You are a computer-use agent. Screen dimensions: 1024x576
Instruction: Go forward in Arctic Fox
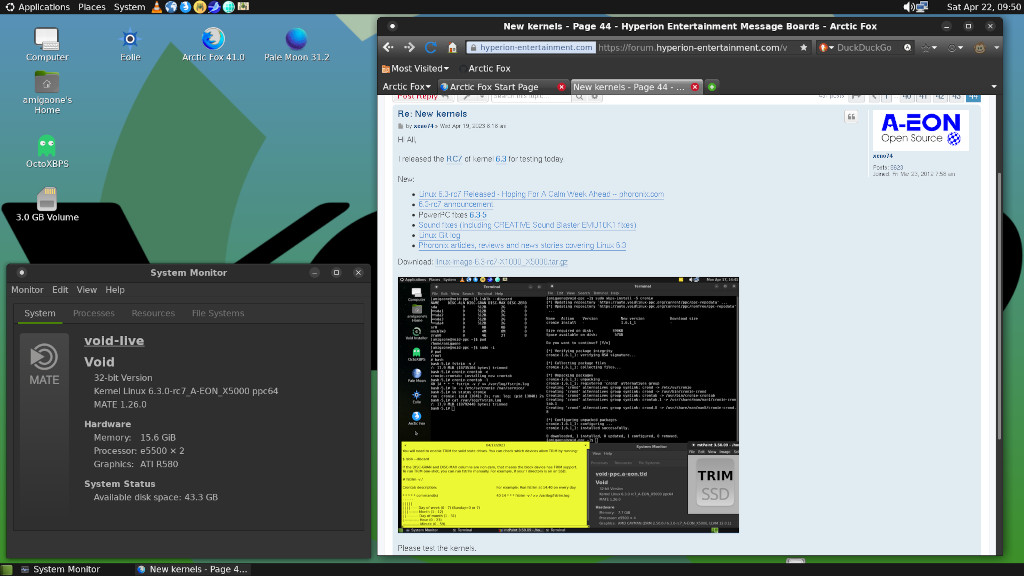(409, 48)
